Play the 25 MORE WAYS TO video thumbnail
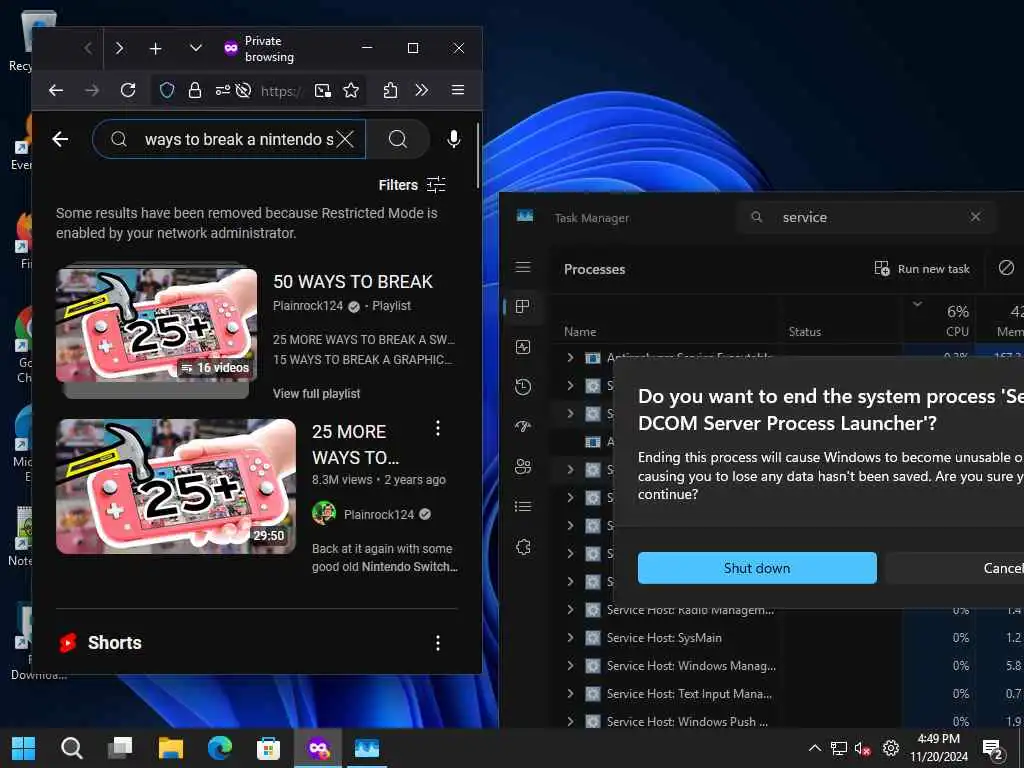Screen dimensions: 1024x768 [176, 487]
